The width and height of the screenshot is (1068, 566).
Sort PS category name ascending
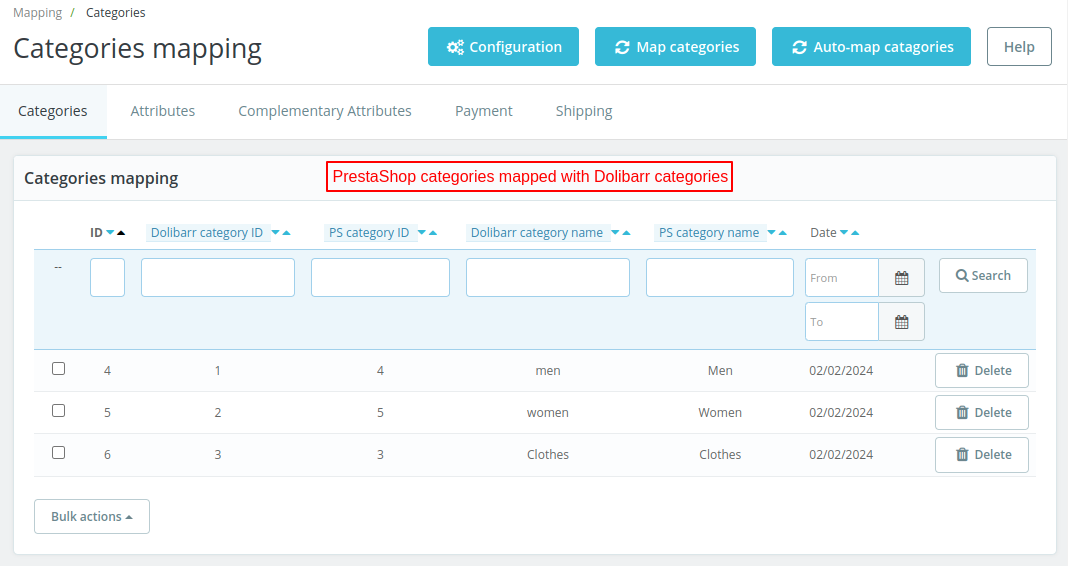pos(783,233)
